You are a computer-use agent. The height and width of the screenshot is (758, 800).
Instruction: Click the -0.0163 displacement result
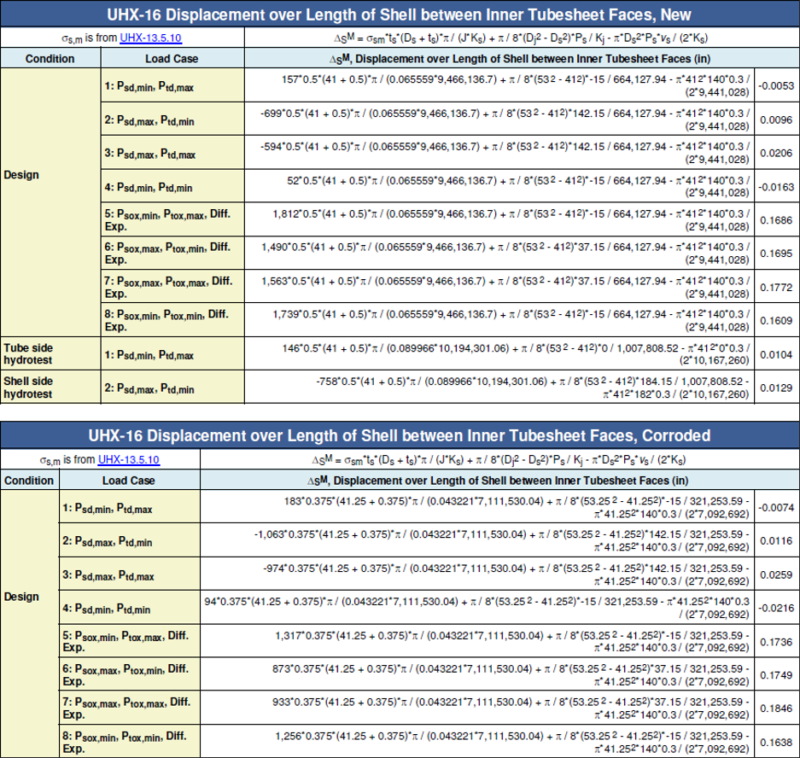[777, 187]
